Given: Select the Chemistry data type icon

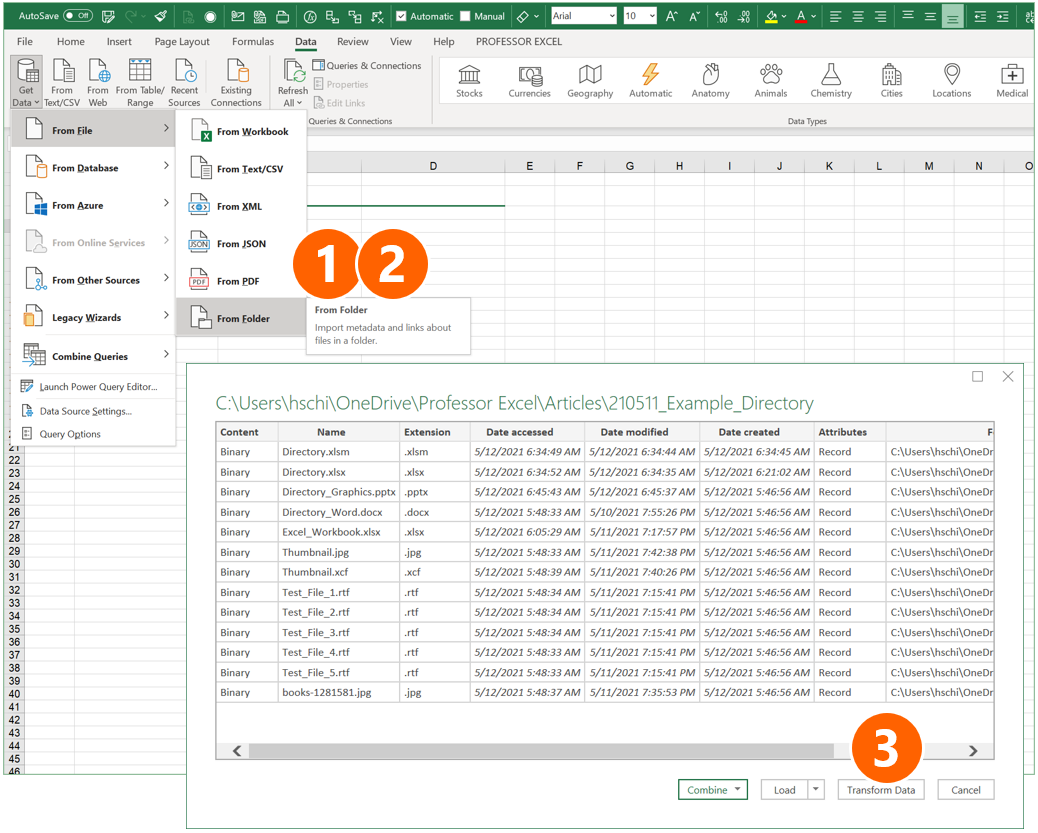Looking at the screenshot, I should [831, 80].
